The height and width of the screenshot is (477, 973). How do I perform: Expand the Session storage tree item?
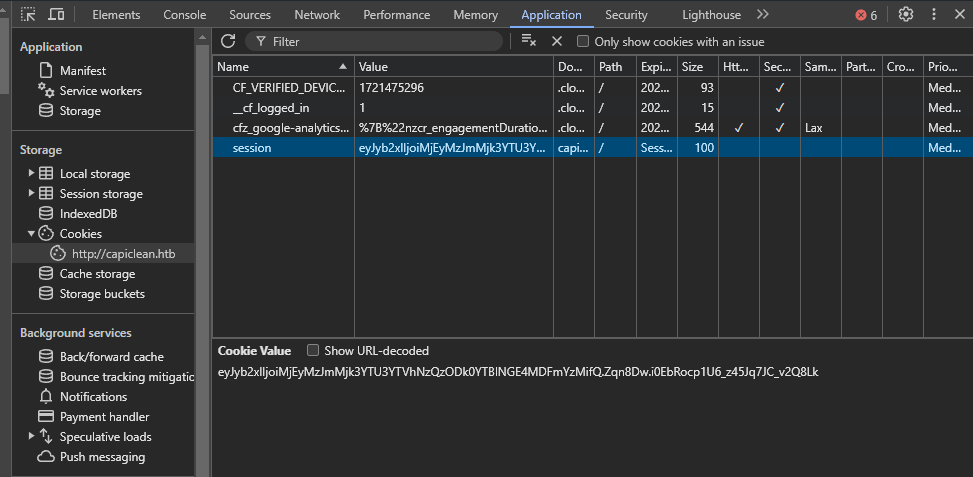tap(32, 194)
